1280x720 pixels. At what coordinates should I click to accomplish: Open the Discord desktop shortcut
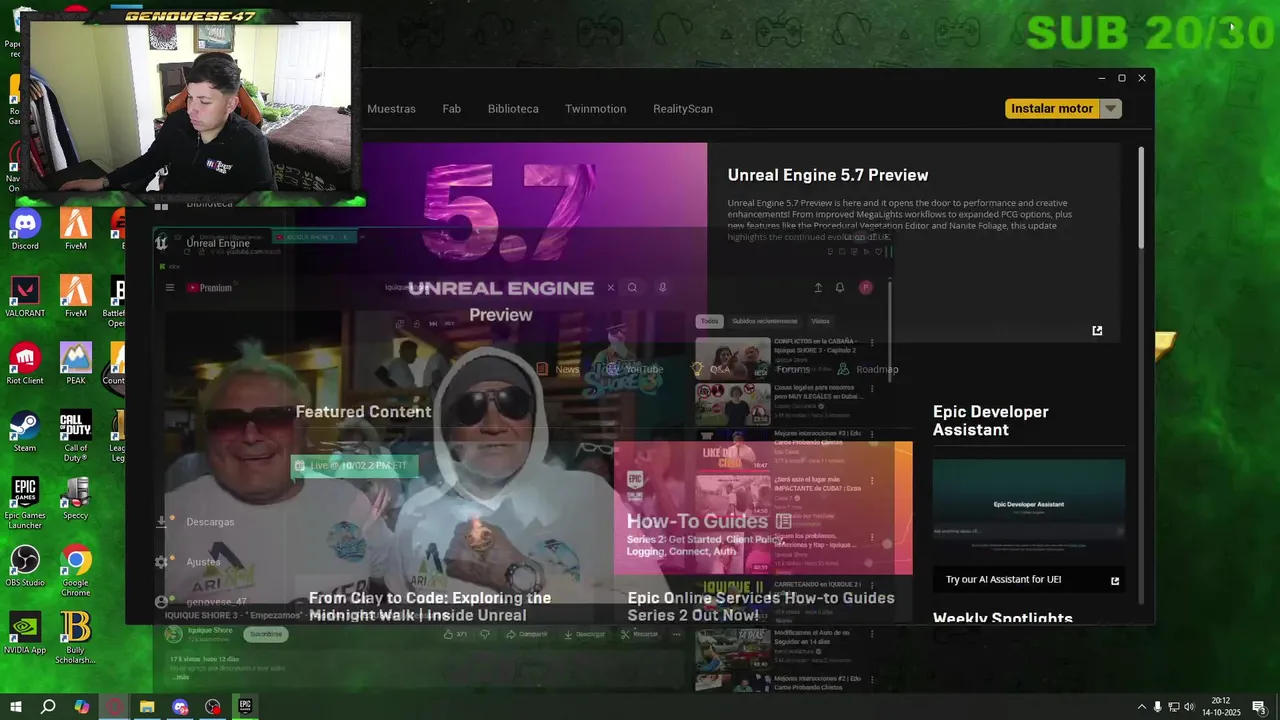[x=25, y=229]
